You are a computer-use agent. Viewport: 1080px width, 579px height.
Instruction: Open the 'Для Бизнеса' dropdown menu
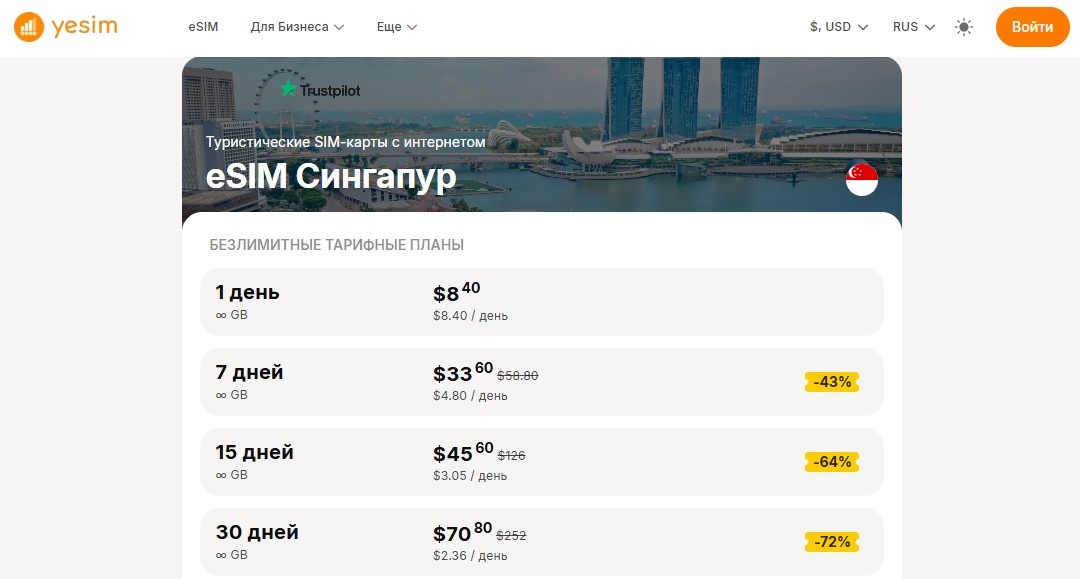[291, 27]
